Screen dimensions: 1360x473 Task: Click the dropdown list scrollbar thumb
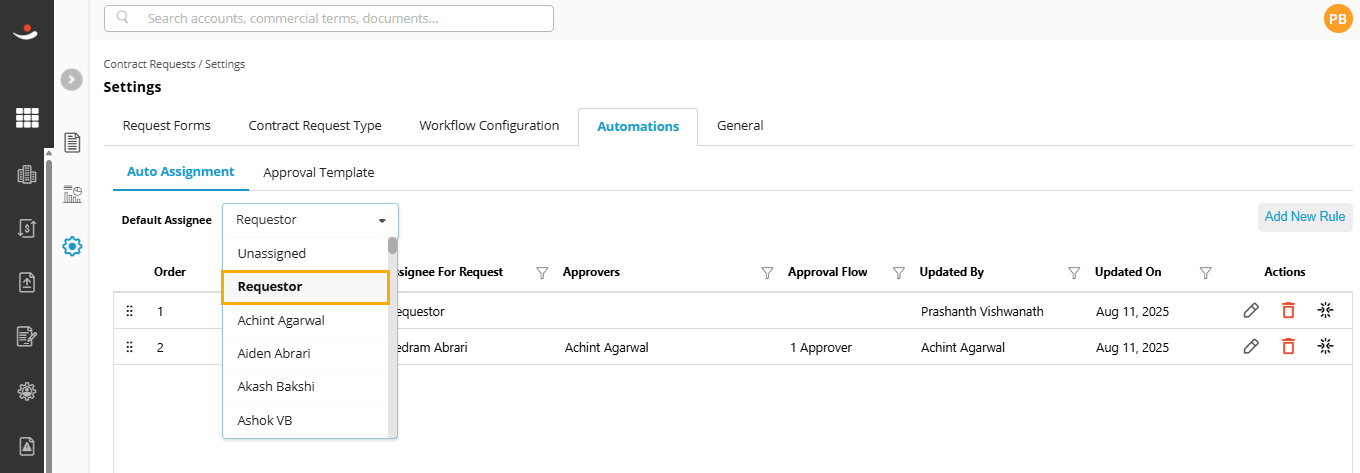pyautogui.click(x=393, y=246)
